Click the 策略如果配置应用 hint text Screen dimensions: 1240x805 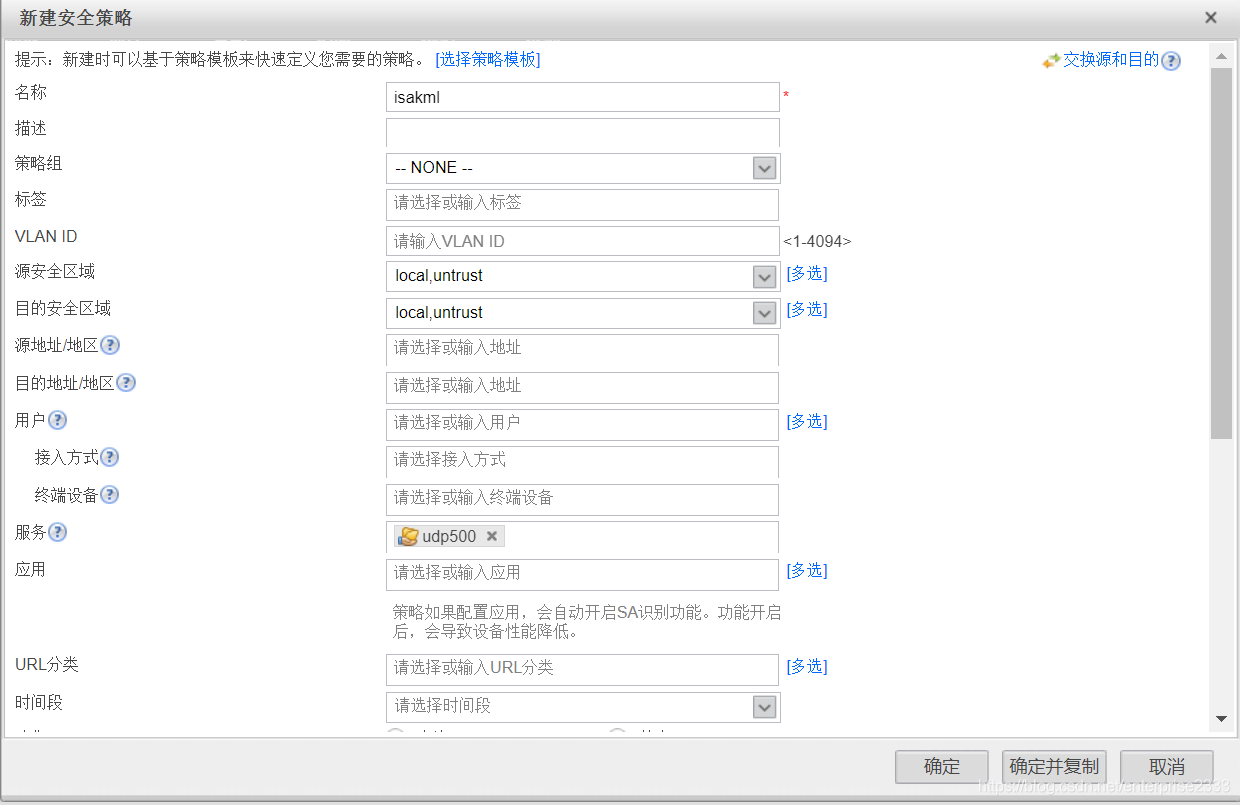pyautogui.click(x=587, y=622)
